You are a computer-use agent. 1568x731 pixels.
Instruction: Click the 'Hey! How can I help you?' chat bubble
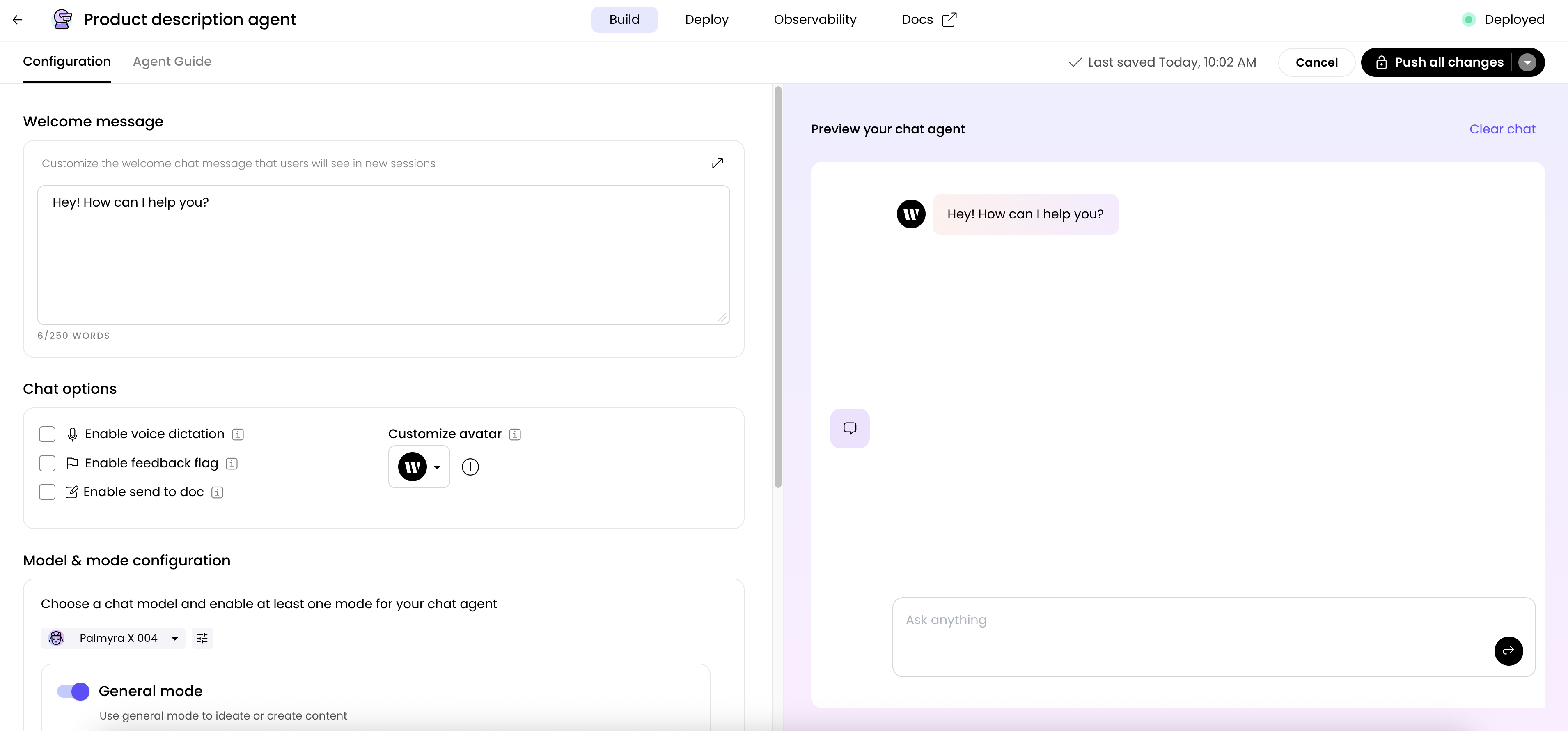(x=1025, y=214)
